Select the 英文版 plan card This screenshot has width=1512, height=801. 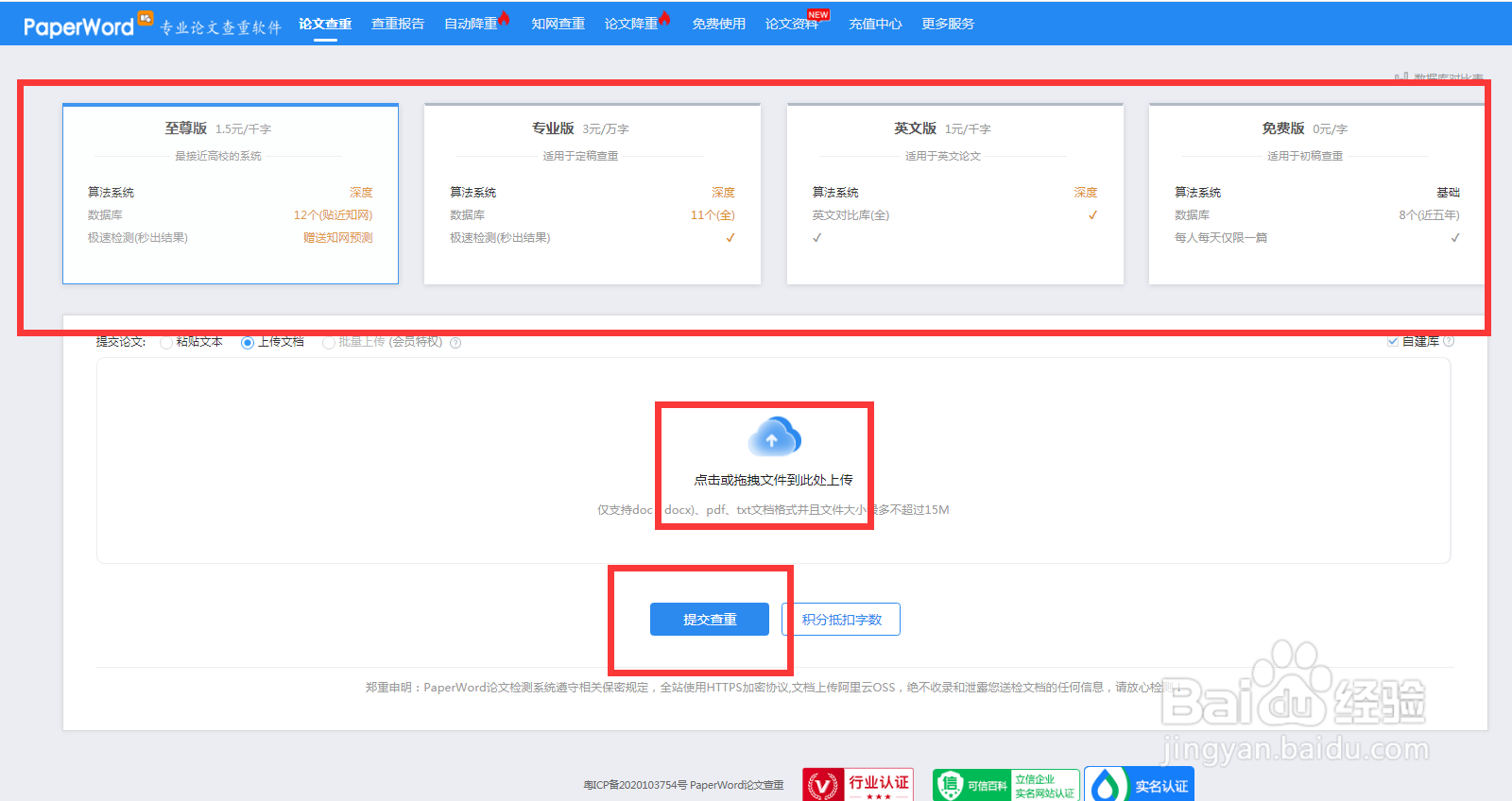pos(955,194)
